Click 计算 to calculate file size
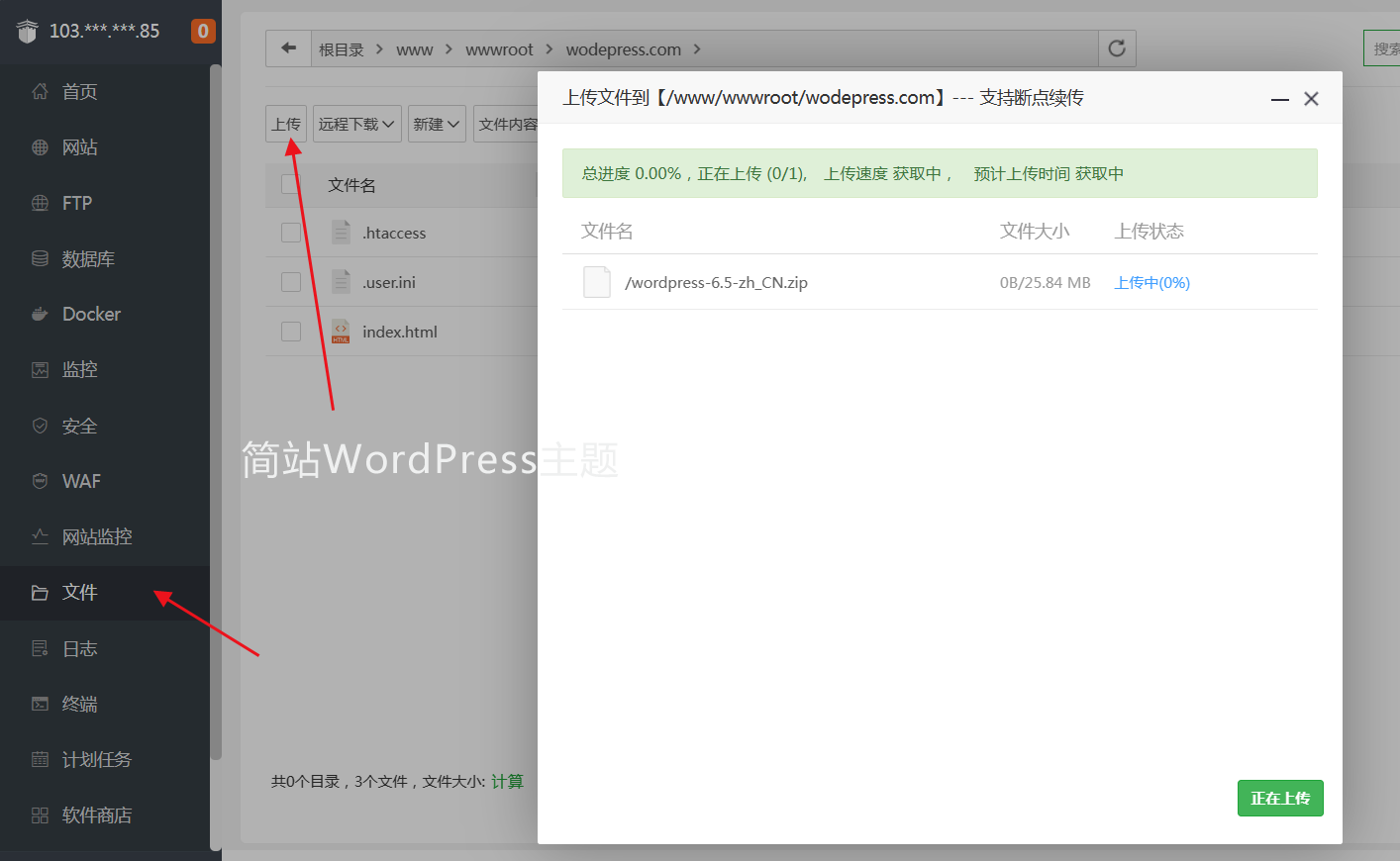This screenshot has height=861, width=1400. pos(507,782)
